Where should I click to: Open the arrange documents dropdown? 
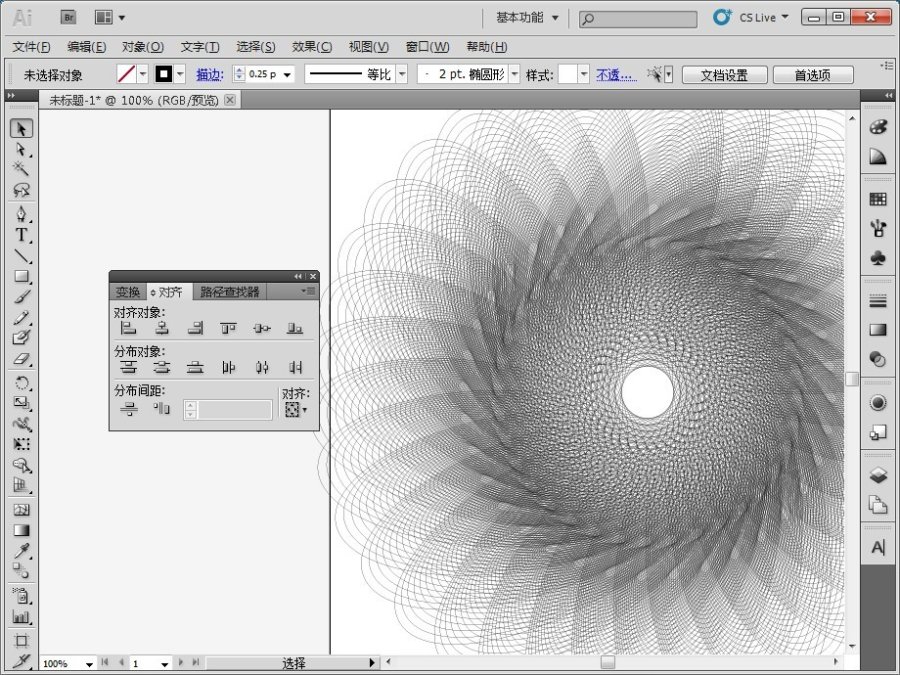(x=110, y=17)
